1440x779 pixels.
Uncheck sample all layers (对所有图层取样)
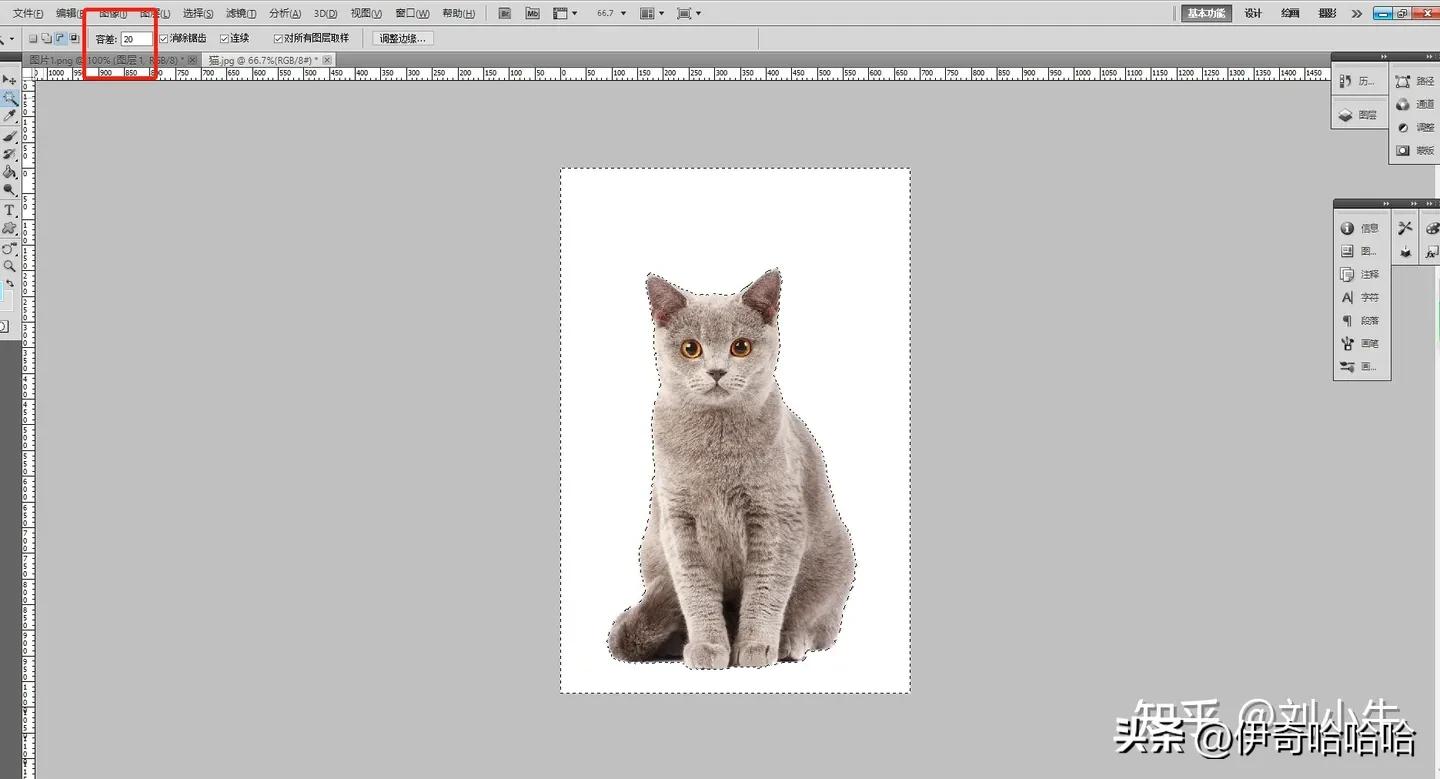coord(277,38)
